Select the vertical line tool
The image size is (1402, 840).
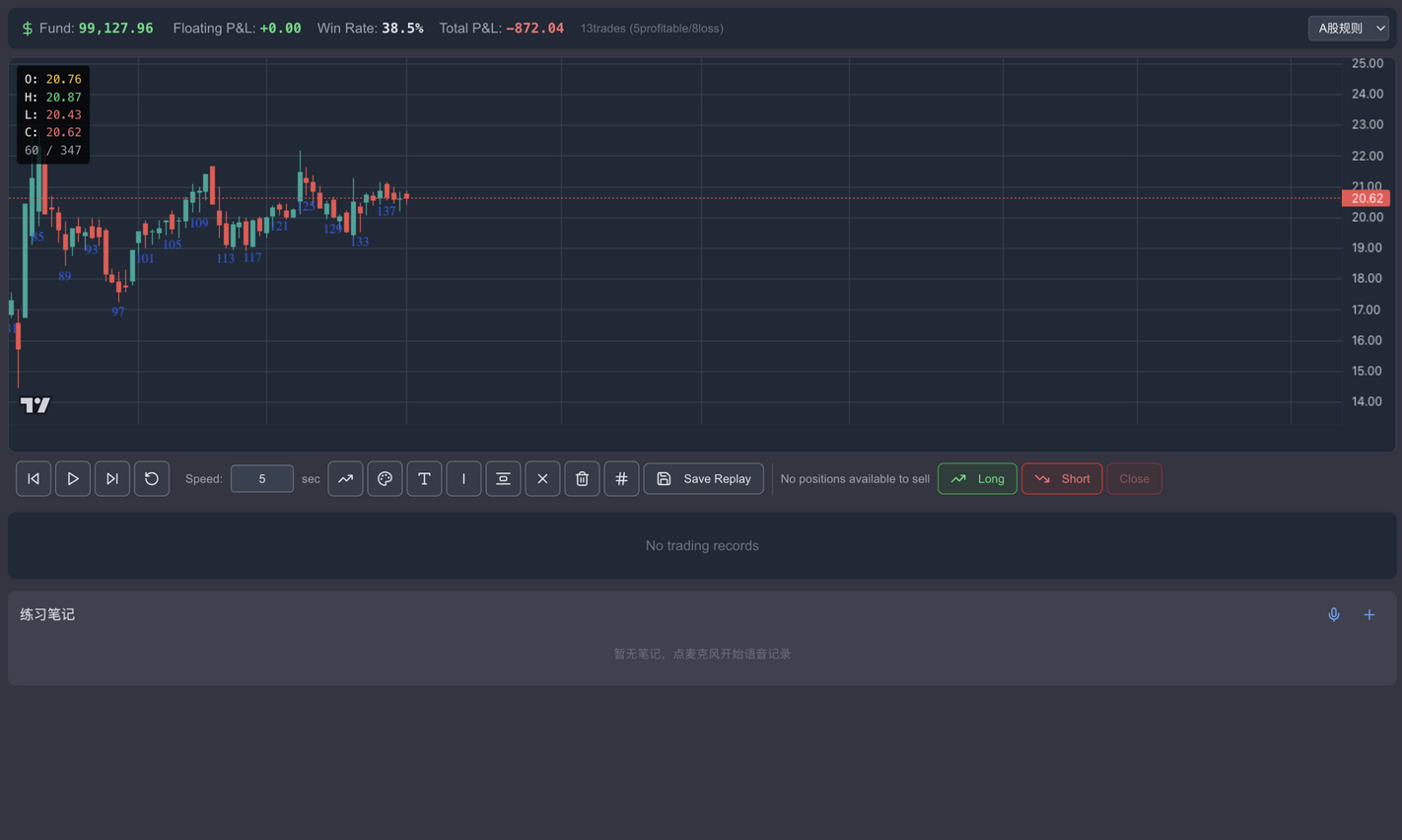tap(463, 479)
